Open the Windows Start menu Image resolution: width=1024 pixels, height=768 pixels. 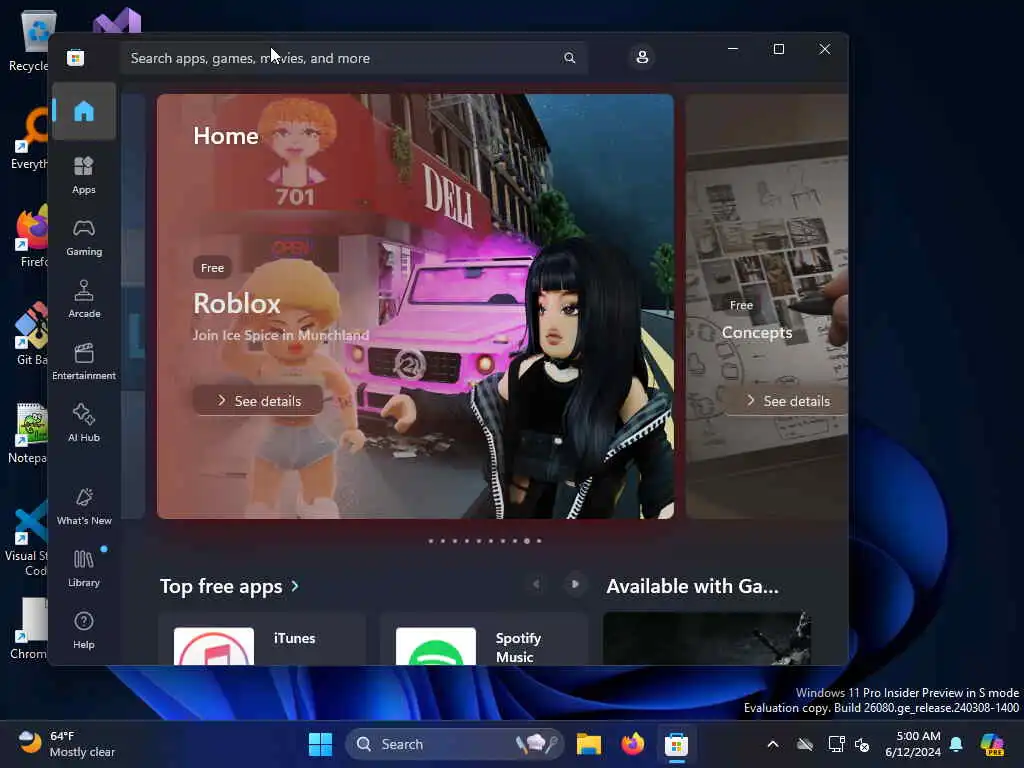[x=320, y=744]
